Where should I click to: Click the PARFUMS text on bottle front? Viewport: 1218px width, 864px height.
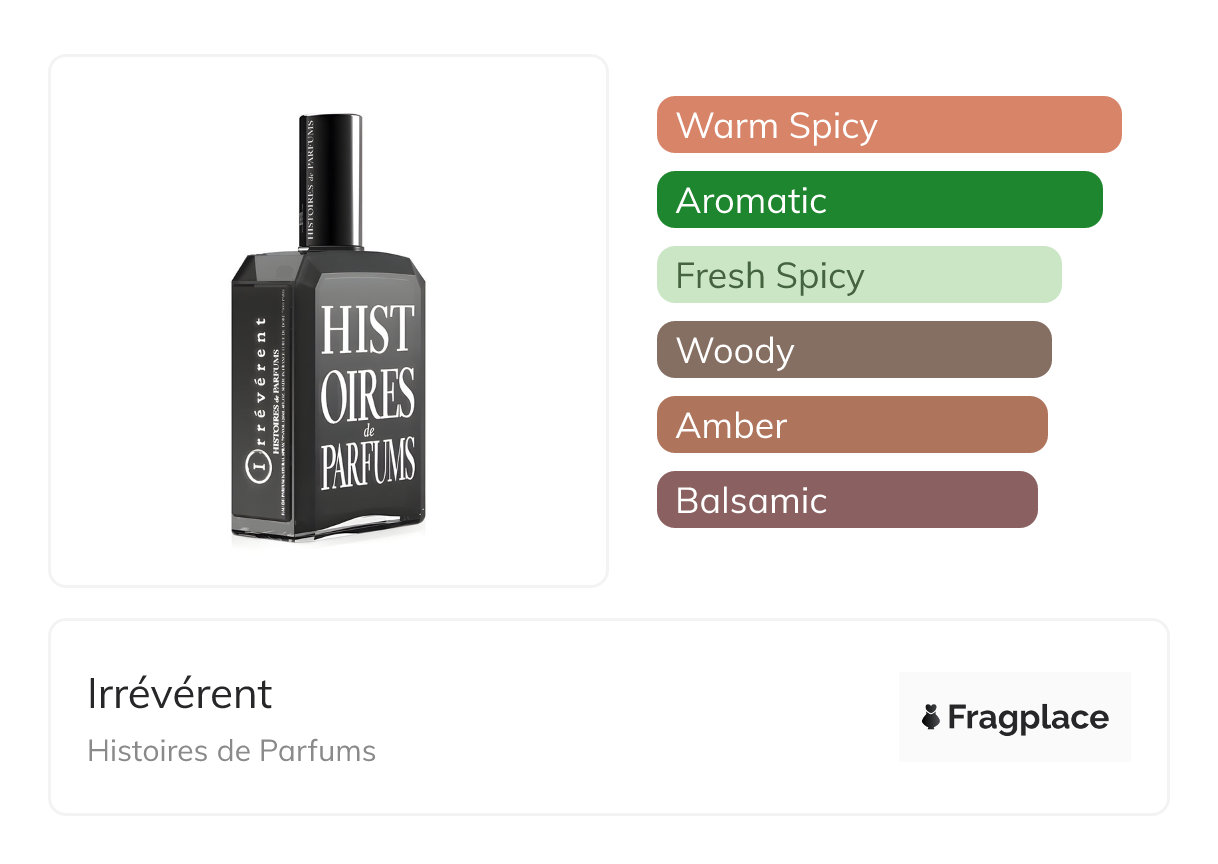[x=368, y=466]
